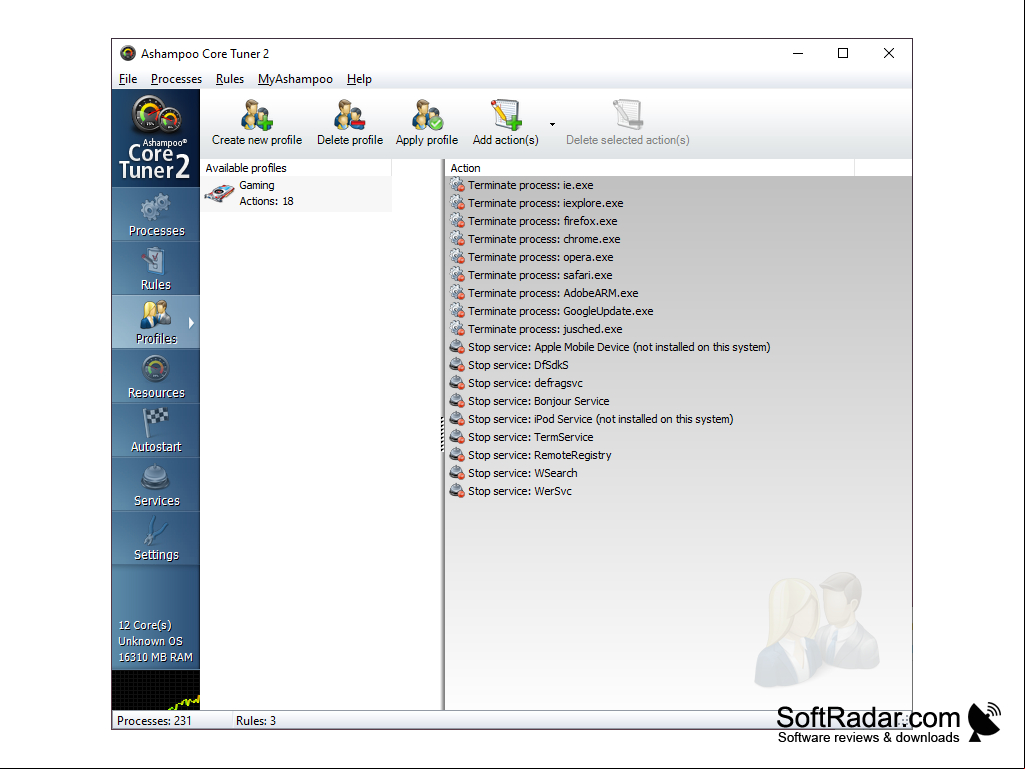Click the Rules: 3 status bar entry
The height and width of the screenshot is (769, 1025).
(256, 721)
